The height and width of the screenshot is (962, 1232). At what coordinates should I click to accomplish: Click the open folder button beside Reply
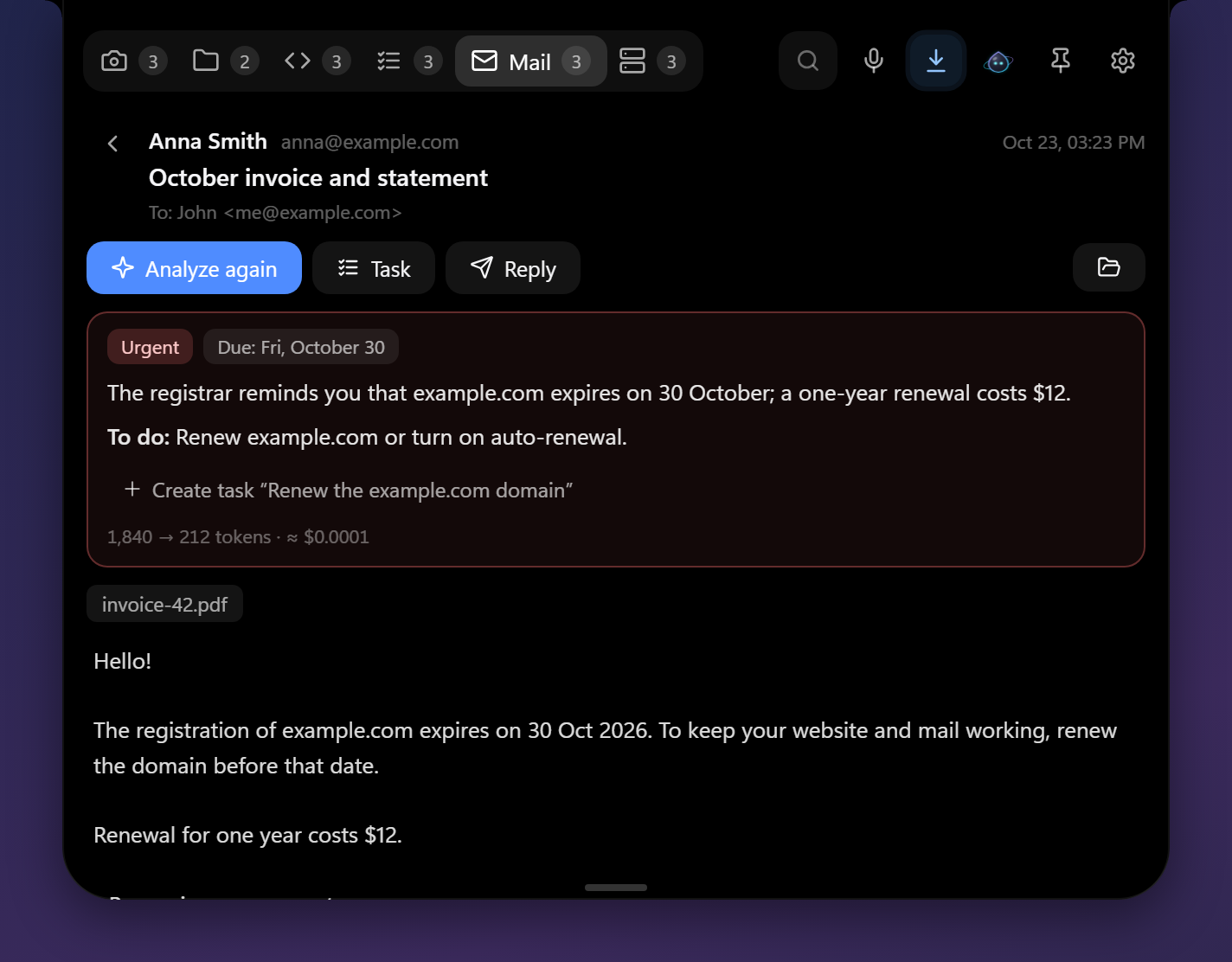(x=1109, y=267)
